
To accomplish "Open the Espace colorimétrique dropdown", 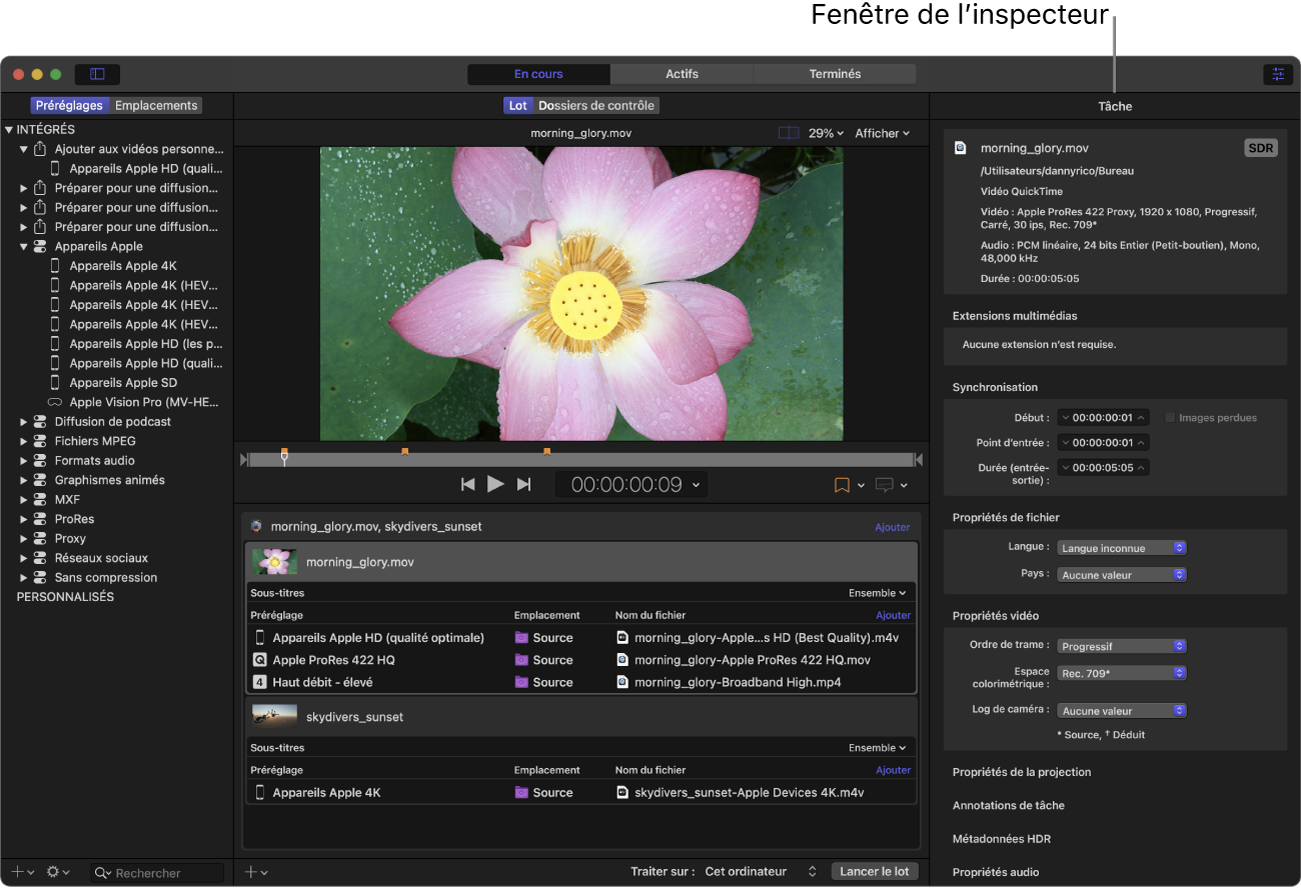I will [x=1122, y=673].
